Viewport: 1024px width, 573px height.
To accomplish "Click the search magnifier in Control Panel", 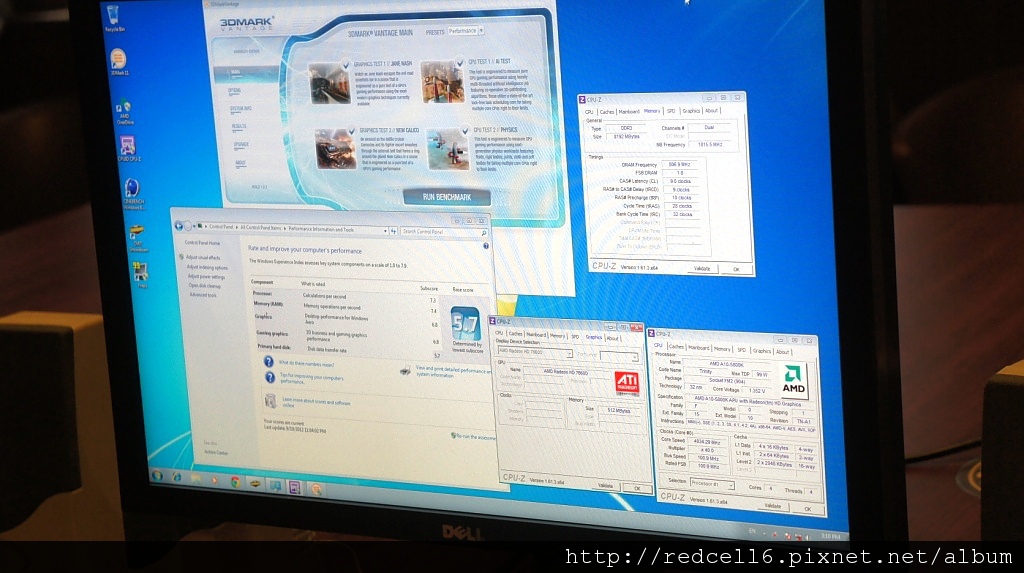I will click(x=484, y=233).
